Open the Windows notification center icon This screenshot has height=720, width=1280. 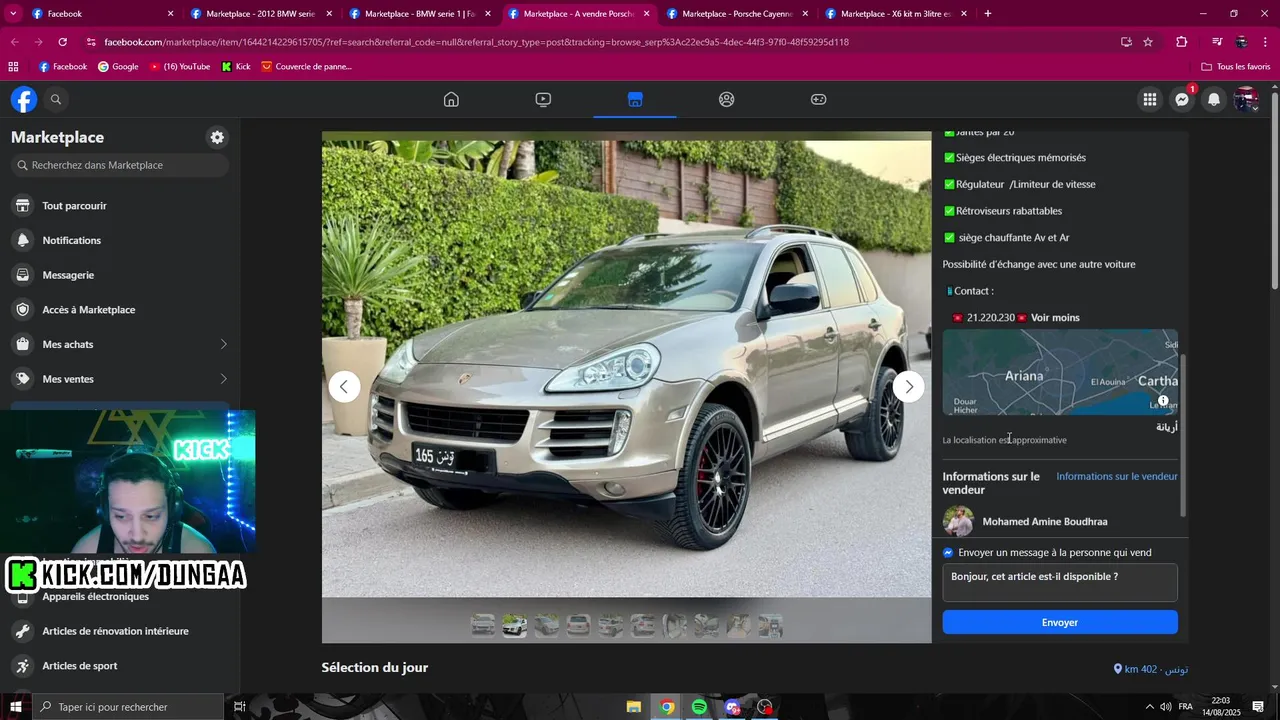point(1258,707)
